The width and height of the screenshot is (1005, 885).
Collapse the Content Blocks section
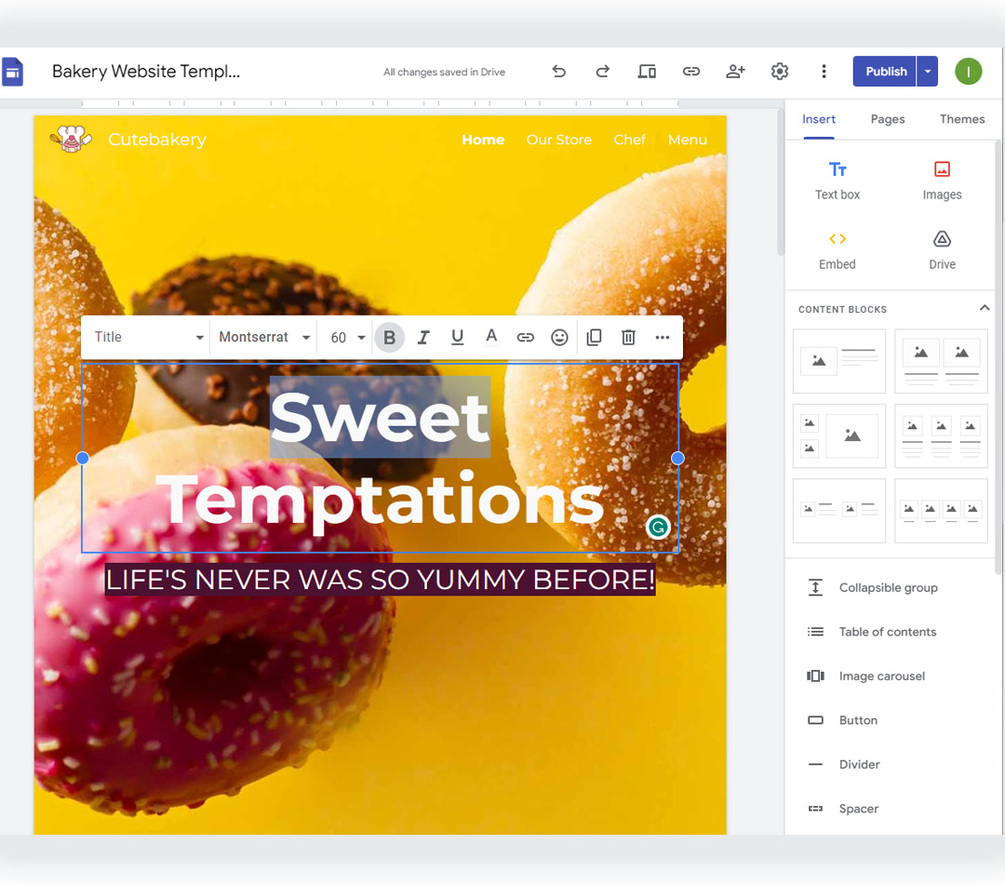pos(983,308)
